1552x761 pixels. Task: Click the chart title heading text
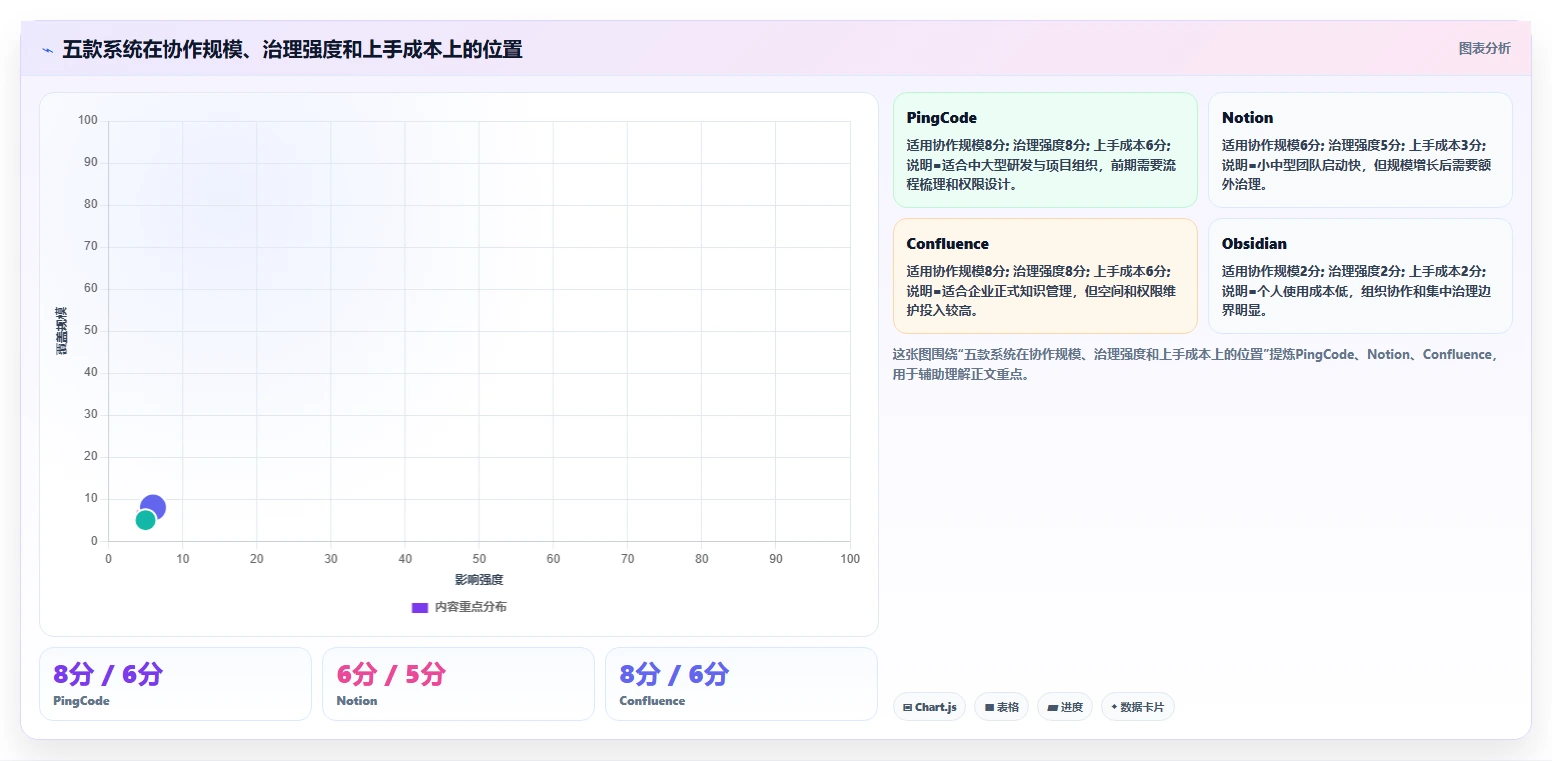292,50
